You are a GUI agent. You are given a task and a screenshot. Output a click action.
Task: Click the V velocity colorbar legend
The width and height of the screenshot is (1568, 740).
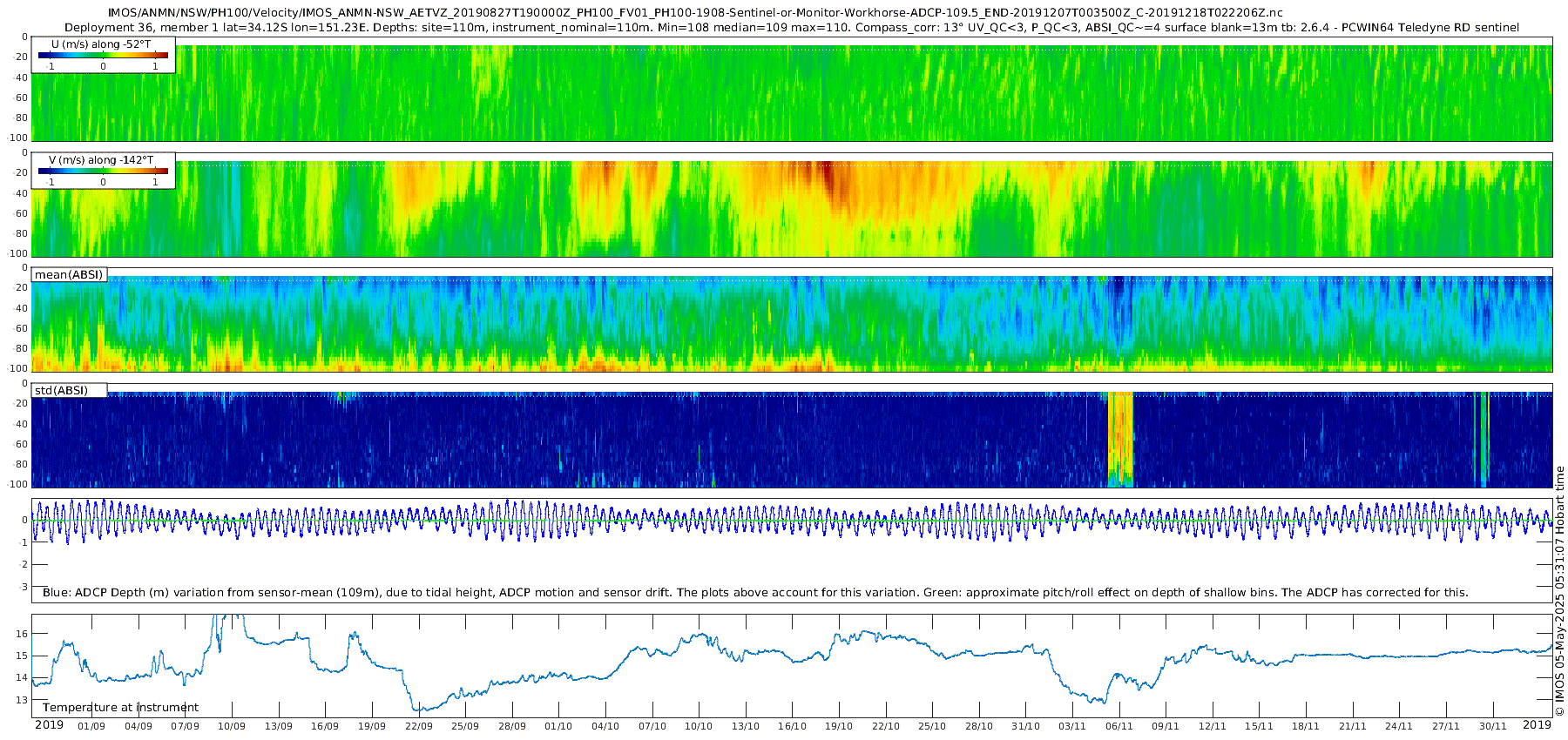[103, 171]
